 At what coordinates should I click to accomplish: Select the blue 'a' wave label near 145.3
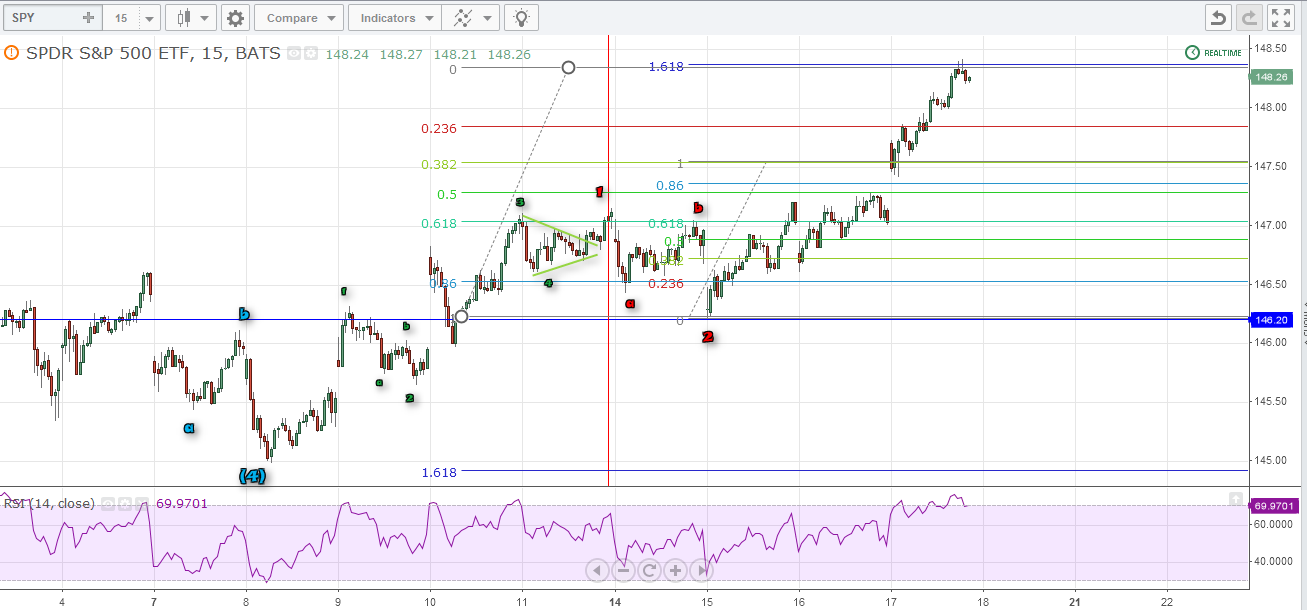(189, 428)
